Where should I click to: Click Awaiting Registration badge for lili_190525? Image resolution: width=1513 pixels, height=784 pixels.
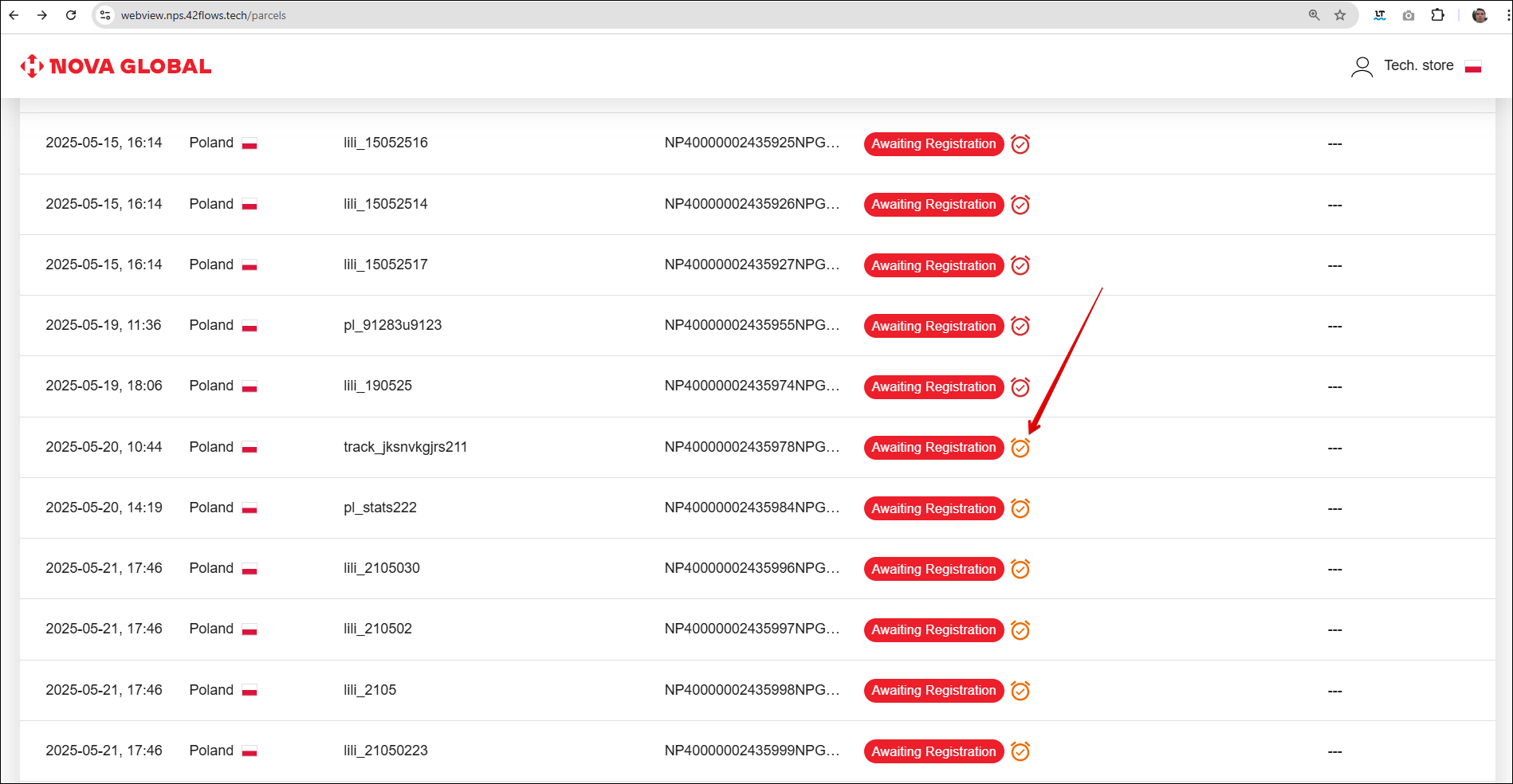[x=933, y=387]
